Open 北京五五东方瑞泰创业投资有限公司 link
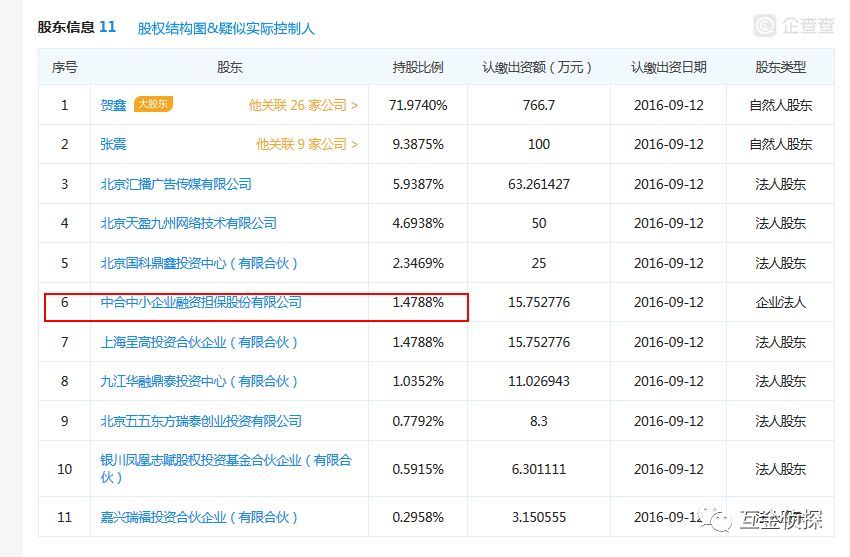The image size is (850, 557). (x=201, y=421)
